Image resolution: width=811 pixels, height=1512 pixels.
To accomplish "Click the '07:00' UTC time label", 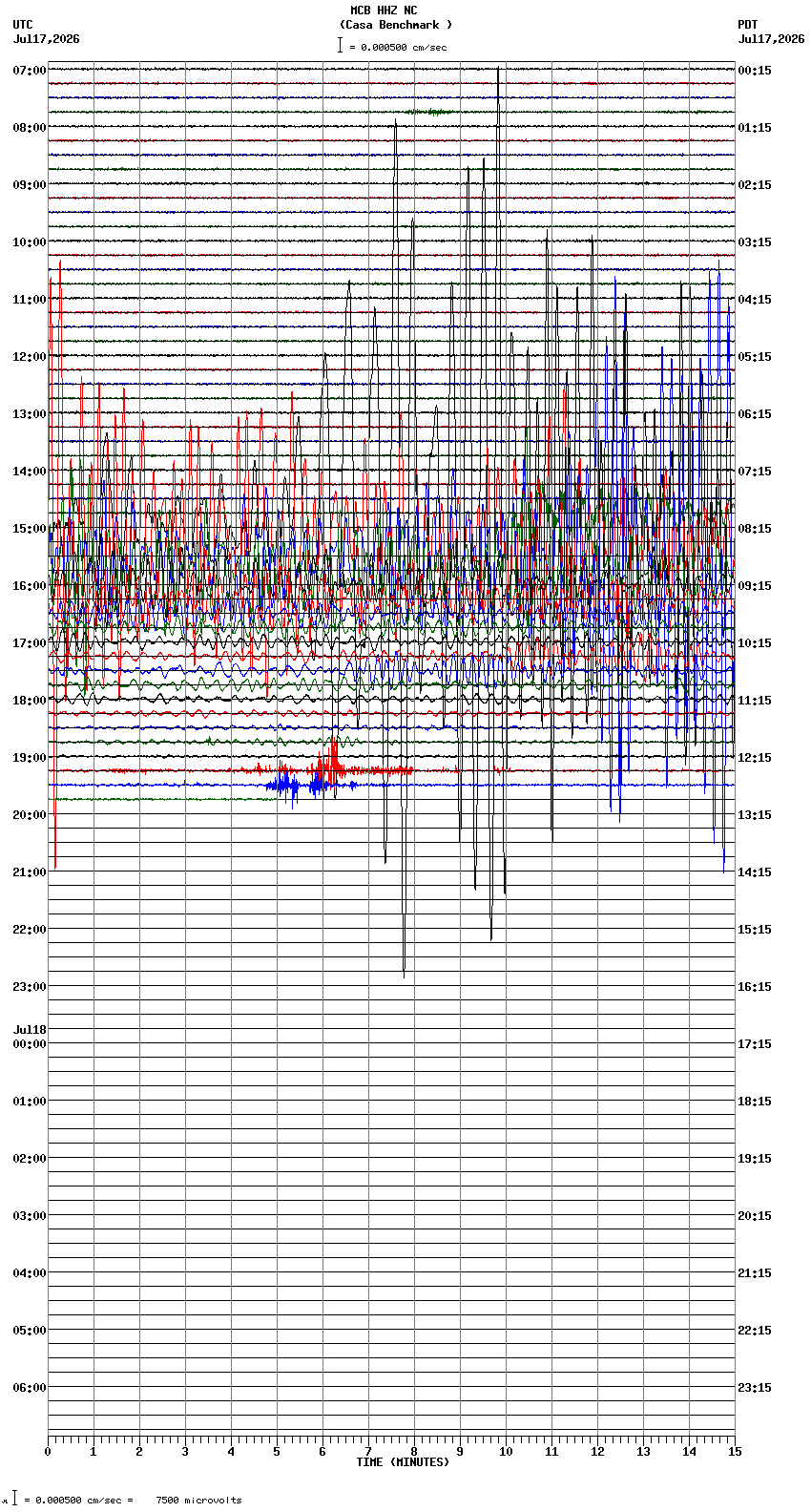I will (x=30, y=71).
